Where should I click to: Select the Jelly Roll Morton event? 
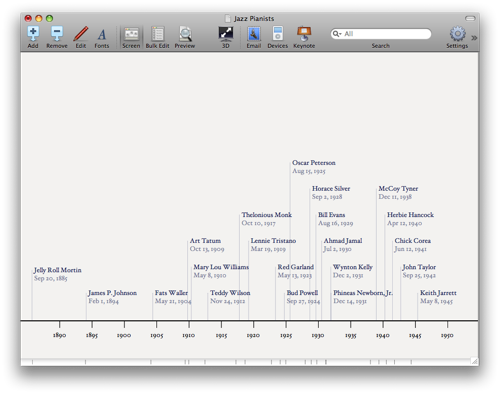pyautogui.click(x=57, y=274)
